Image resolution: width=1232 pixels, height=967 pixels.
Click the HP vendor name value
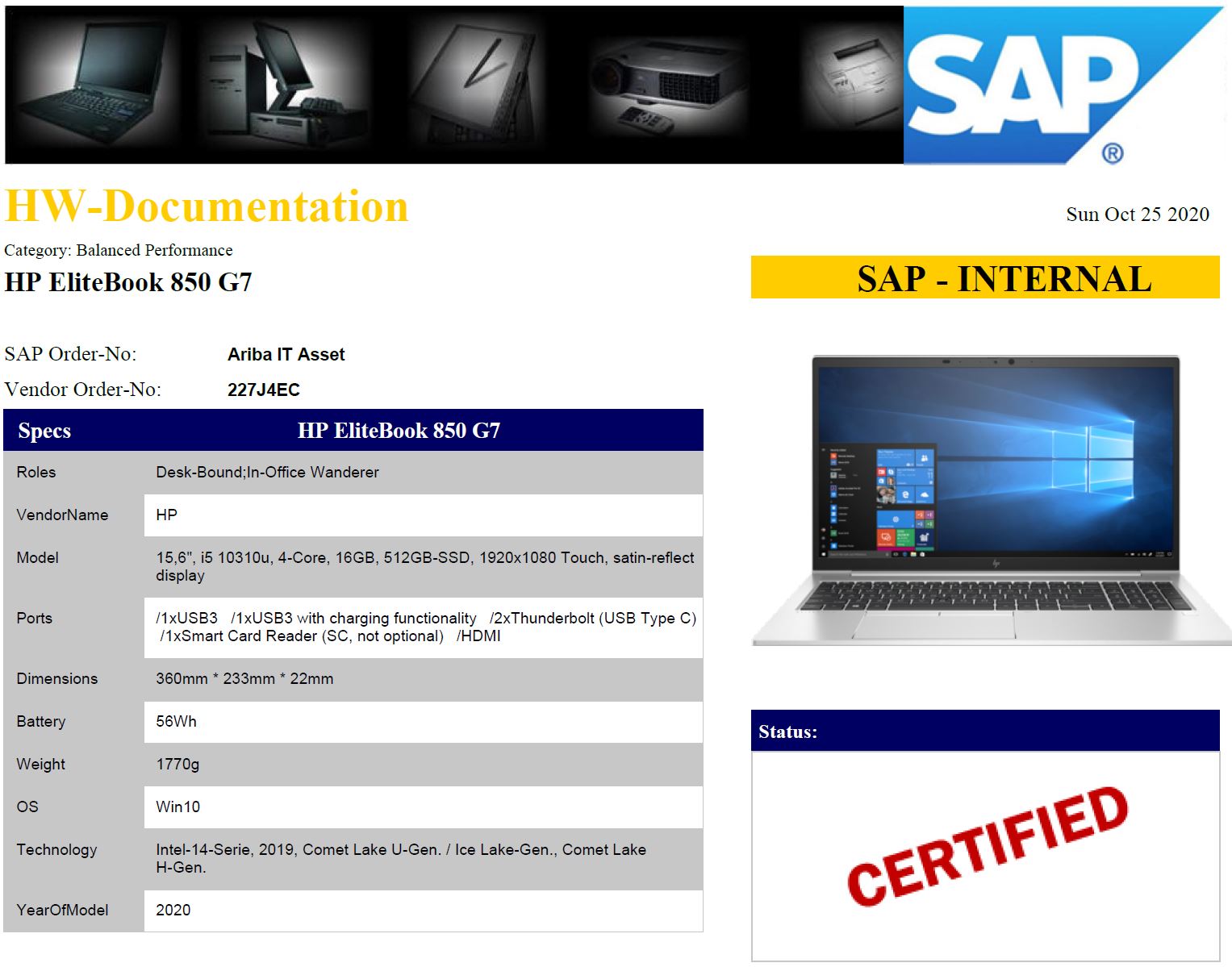coord(166,515)
